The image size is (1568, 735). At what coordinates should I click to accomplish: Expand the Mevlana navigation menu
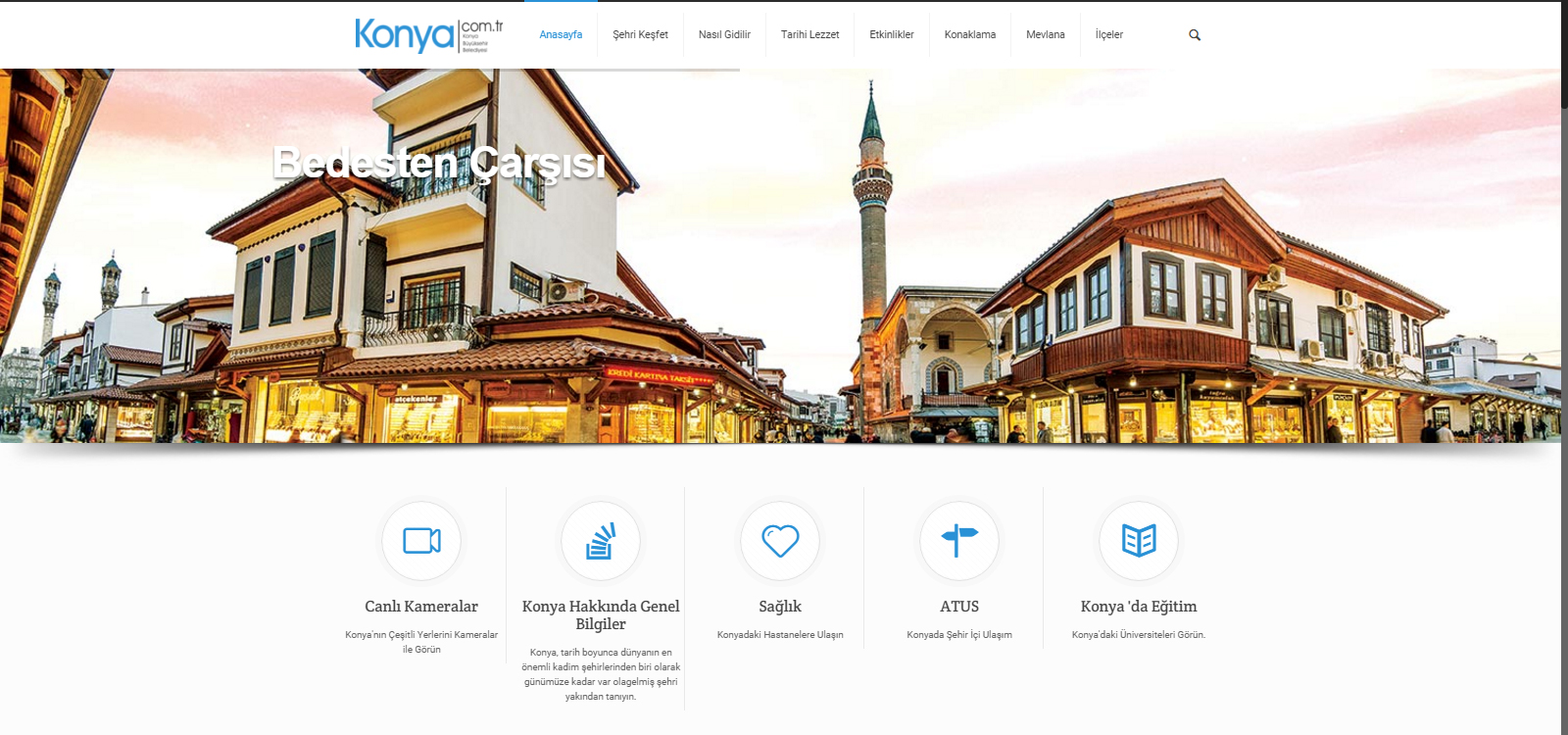pos(1045,35)
